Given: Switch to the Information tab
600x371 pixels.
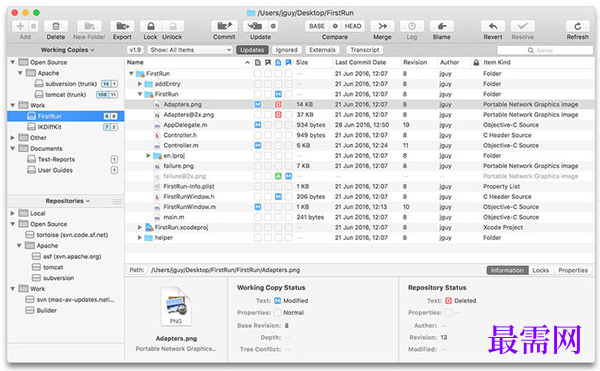Looking at the screenshot, I should 507,270.
